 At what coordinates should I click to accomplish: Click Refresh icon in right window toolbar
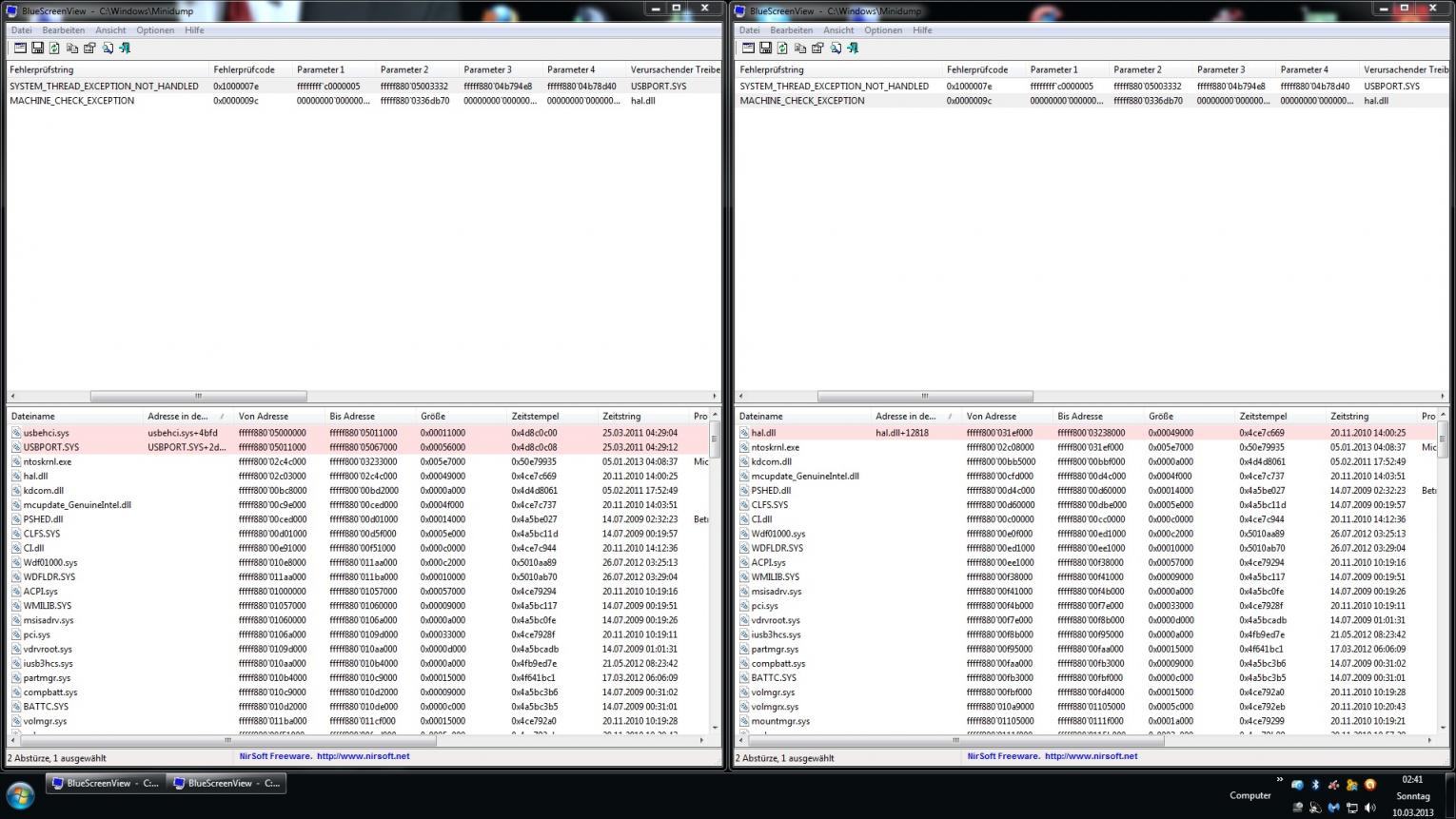782,48
